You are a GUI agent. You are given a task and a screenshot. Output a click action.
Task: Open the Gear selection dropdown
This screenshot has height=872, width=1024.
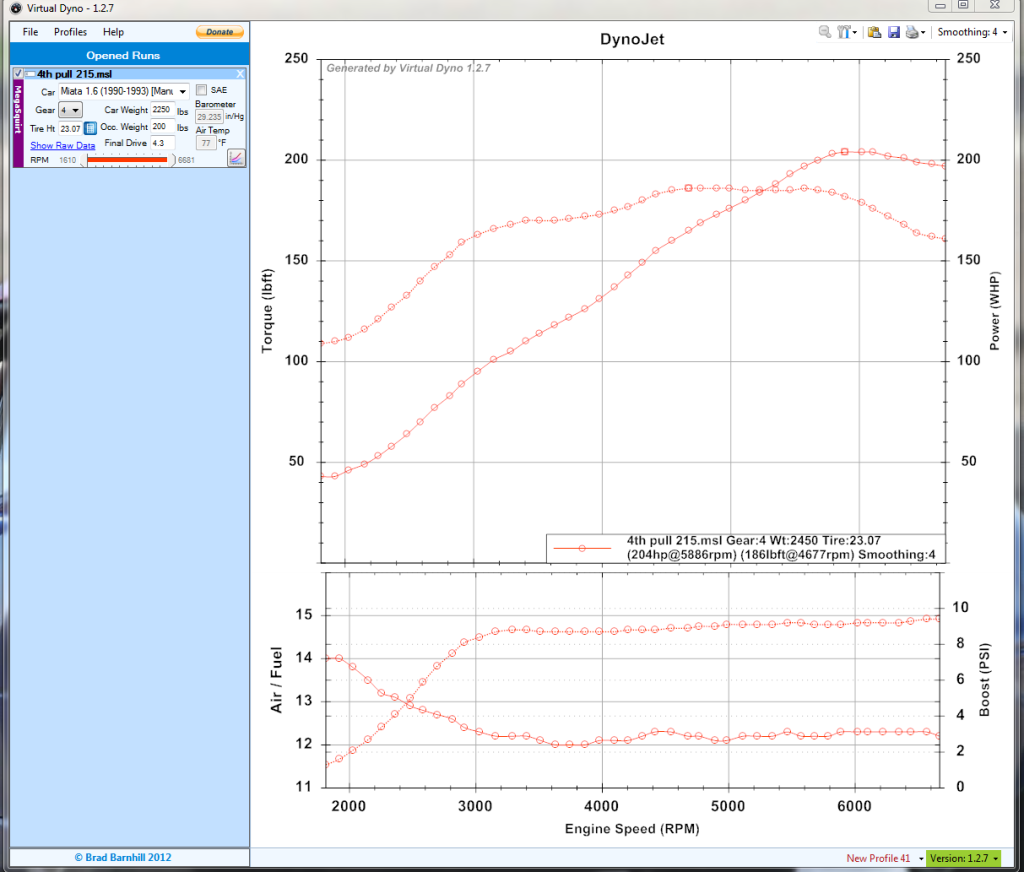[71, 110]
